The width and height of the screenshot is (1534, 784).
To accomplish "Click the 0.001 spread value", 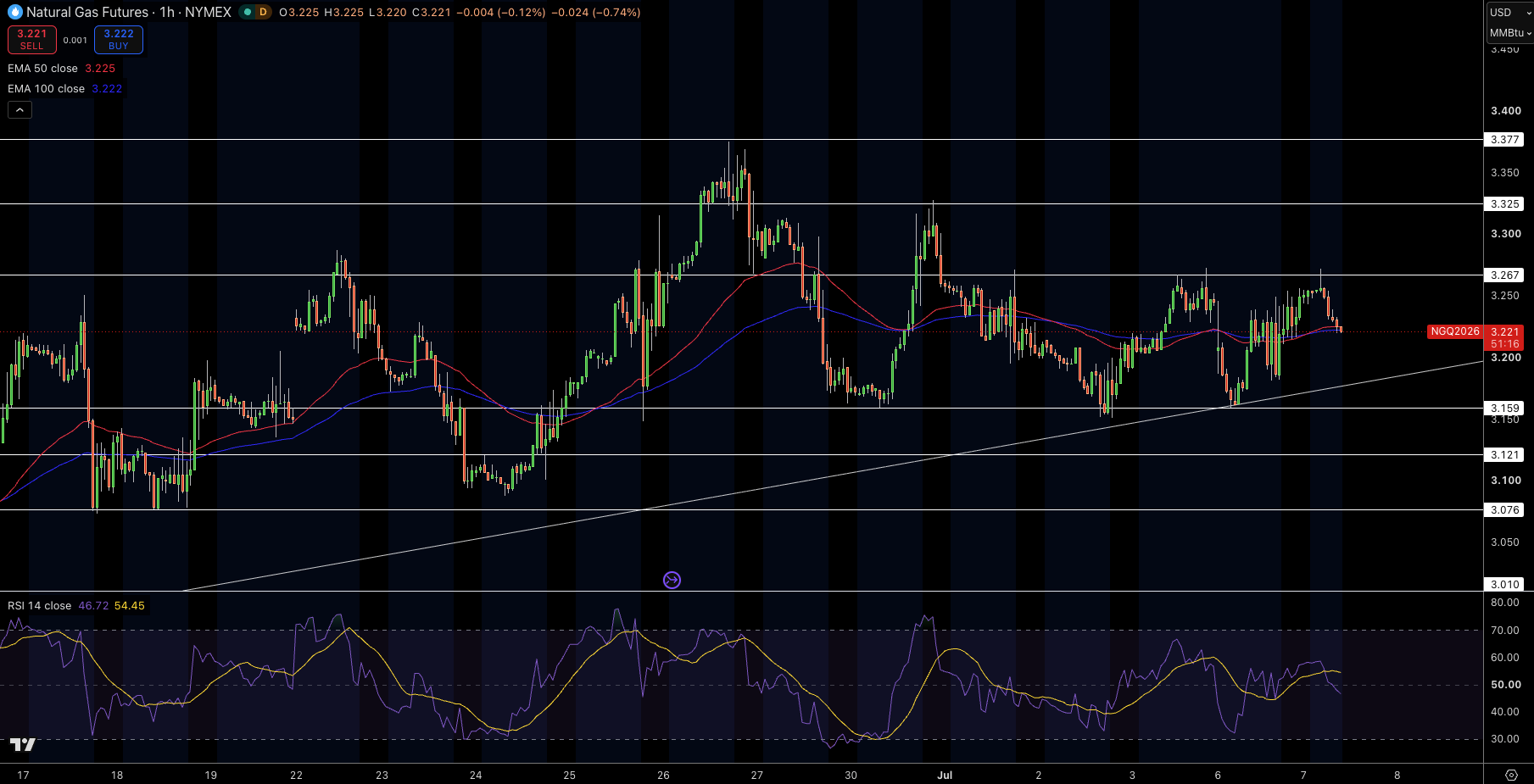I will pyautogui.click(x=75, y=40).
